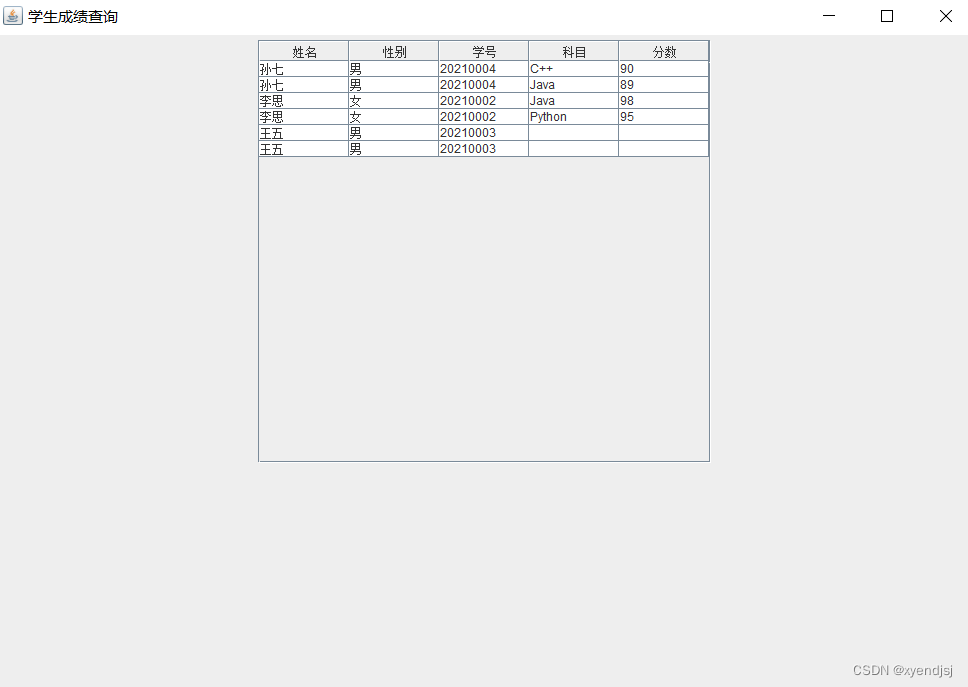Click the 学号 column header
The height and width of the screenshot is (687, 968).
click(484, 51)
